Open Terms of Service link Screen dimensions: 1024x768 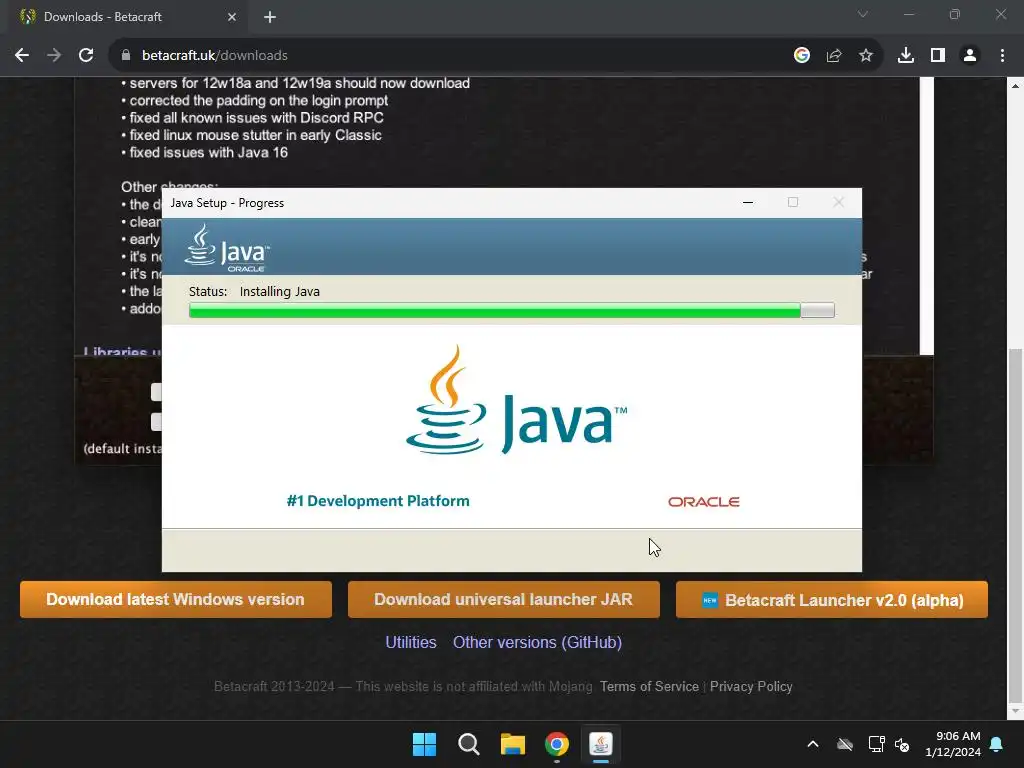[649, 686]
